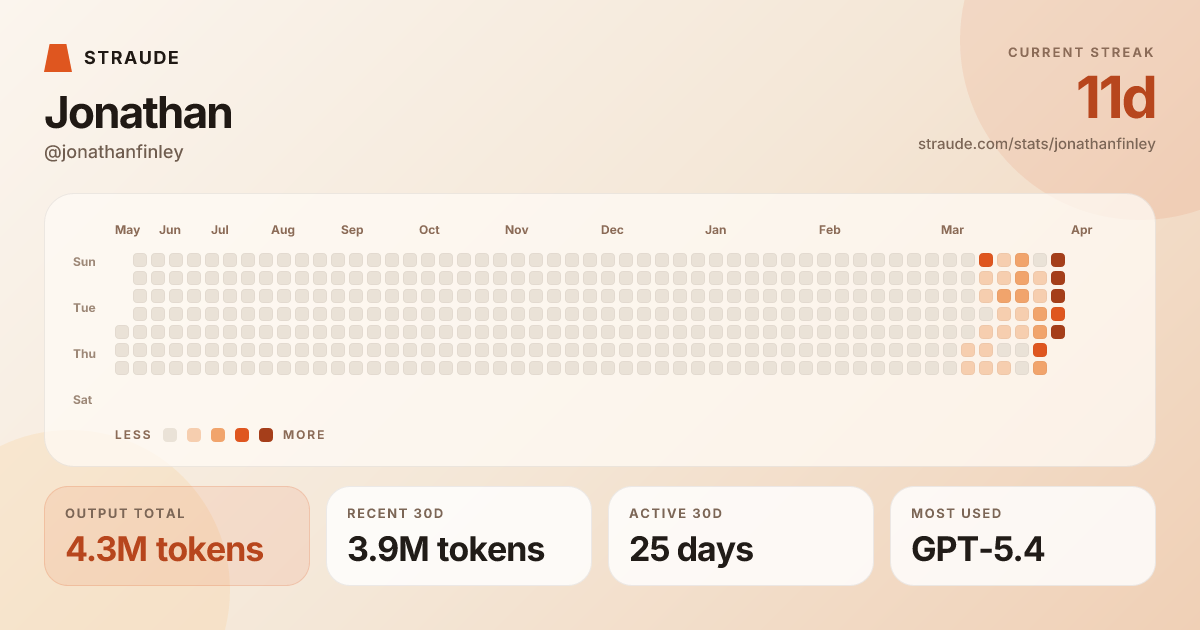
Task: Click the Thu row label
Action: (x=84, y=354)
